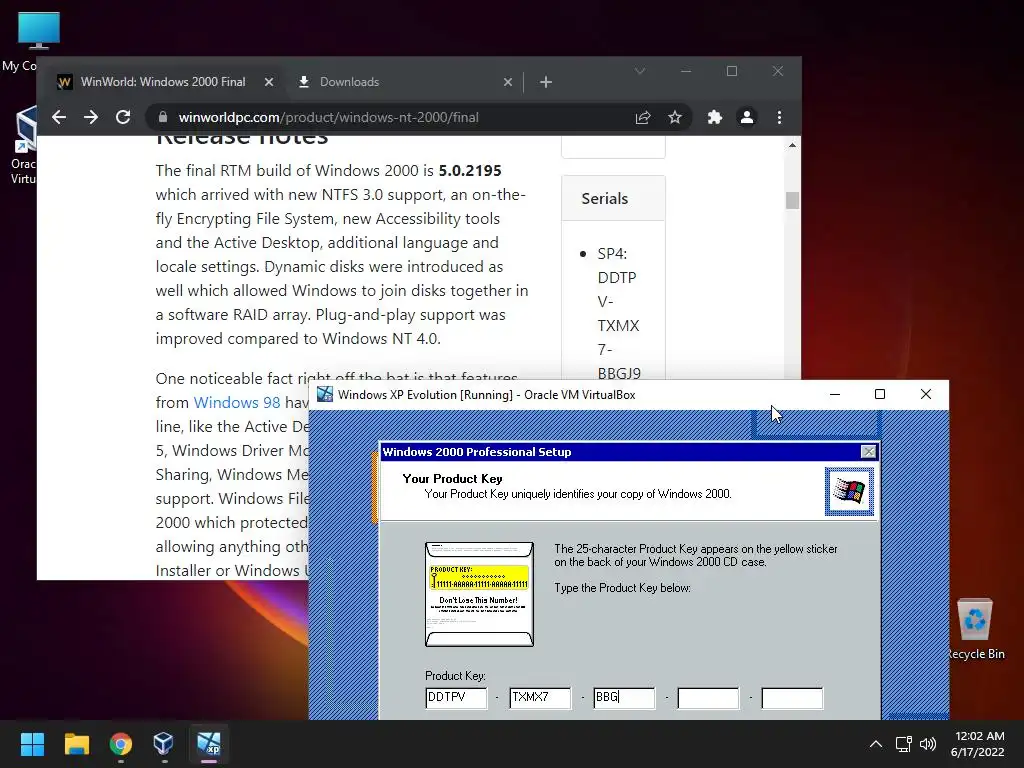Select the WinWorld: Windows 2000 Final tab
Screen dimensions: 1024x768
[163, 82]
